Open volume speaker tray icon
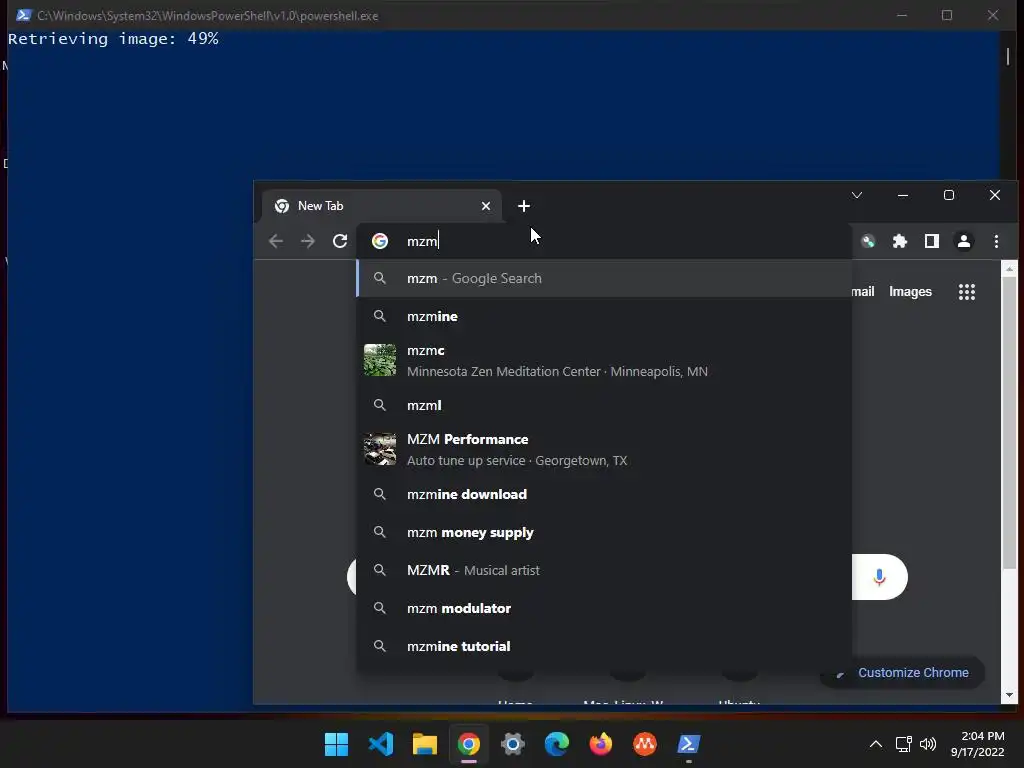1024x768 pixels. pyautogui.click(x=928, y=744)
